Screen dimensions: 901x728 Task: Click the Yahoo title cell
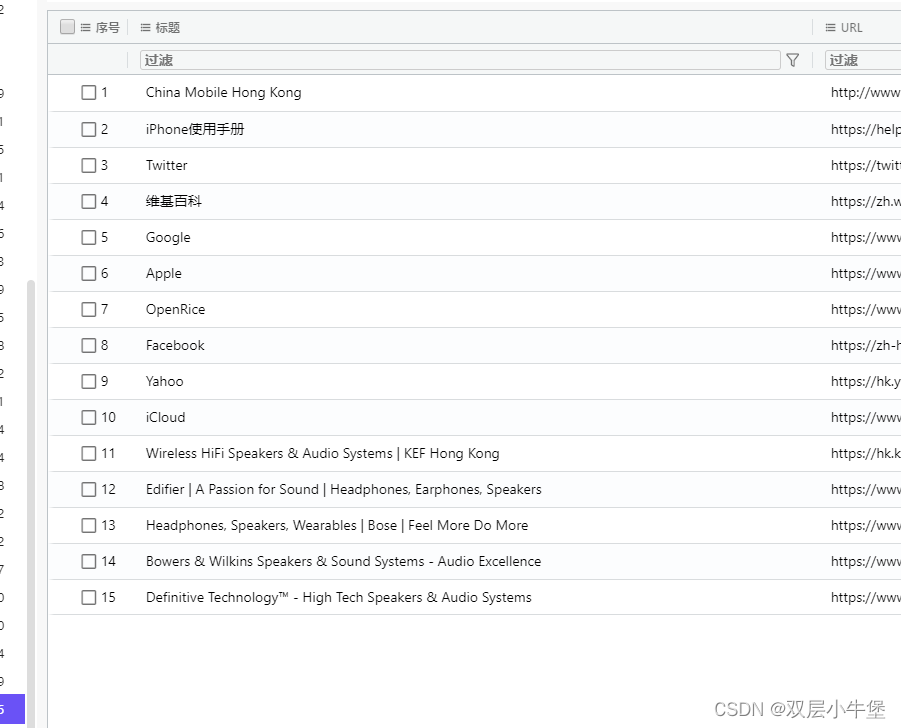pyautogui.click(x=164, y=382)
